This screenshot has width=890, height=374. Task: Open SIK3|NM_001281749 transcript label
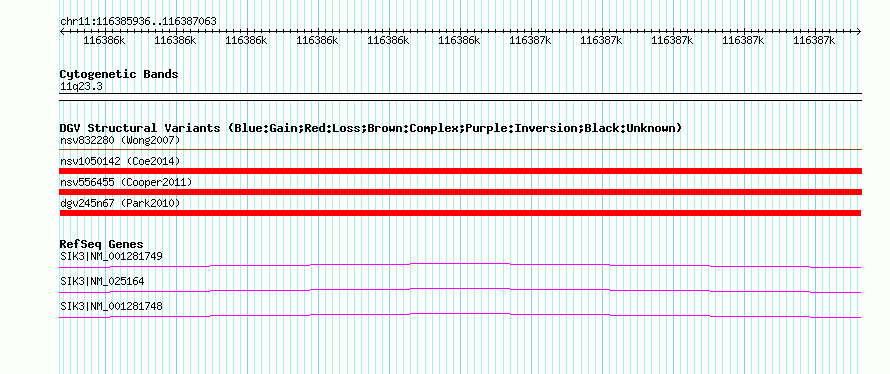point(111,256)
